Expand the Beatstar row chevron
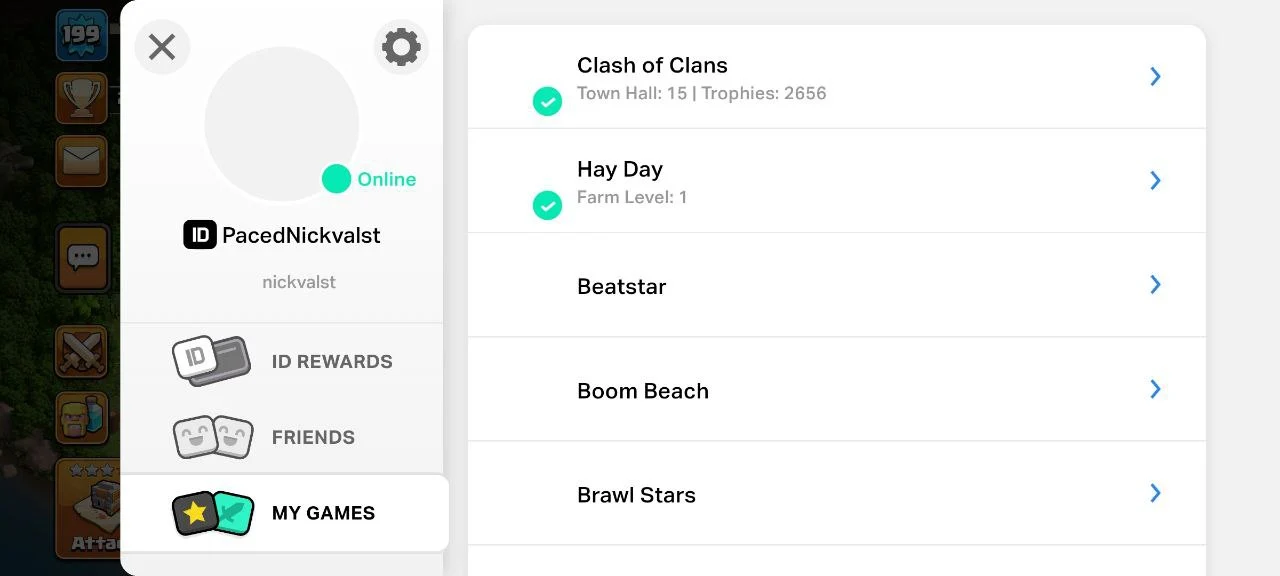The height and width of the screenshot is (576, 1280). [x=1155, y=285]
